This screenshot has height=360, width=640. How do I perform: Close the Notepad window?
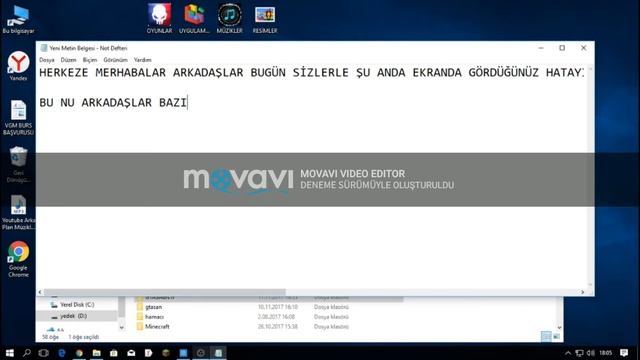584,48
